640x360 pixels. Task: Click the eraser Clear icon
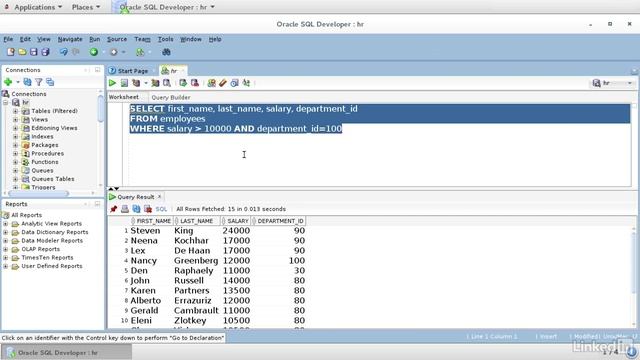coord(222,83)
